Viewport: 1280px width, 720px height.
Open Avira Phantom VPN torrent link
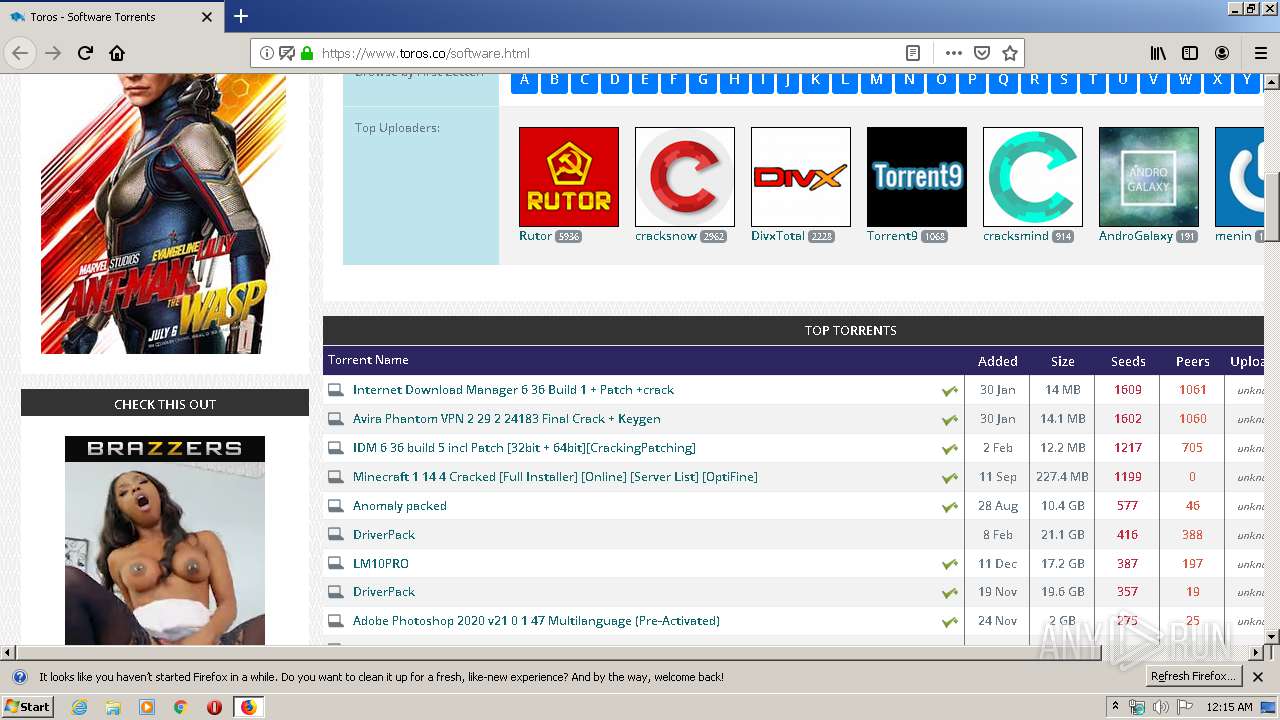click(506, 419)
